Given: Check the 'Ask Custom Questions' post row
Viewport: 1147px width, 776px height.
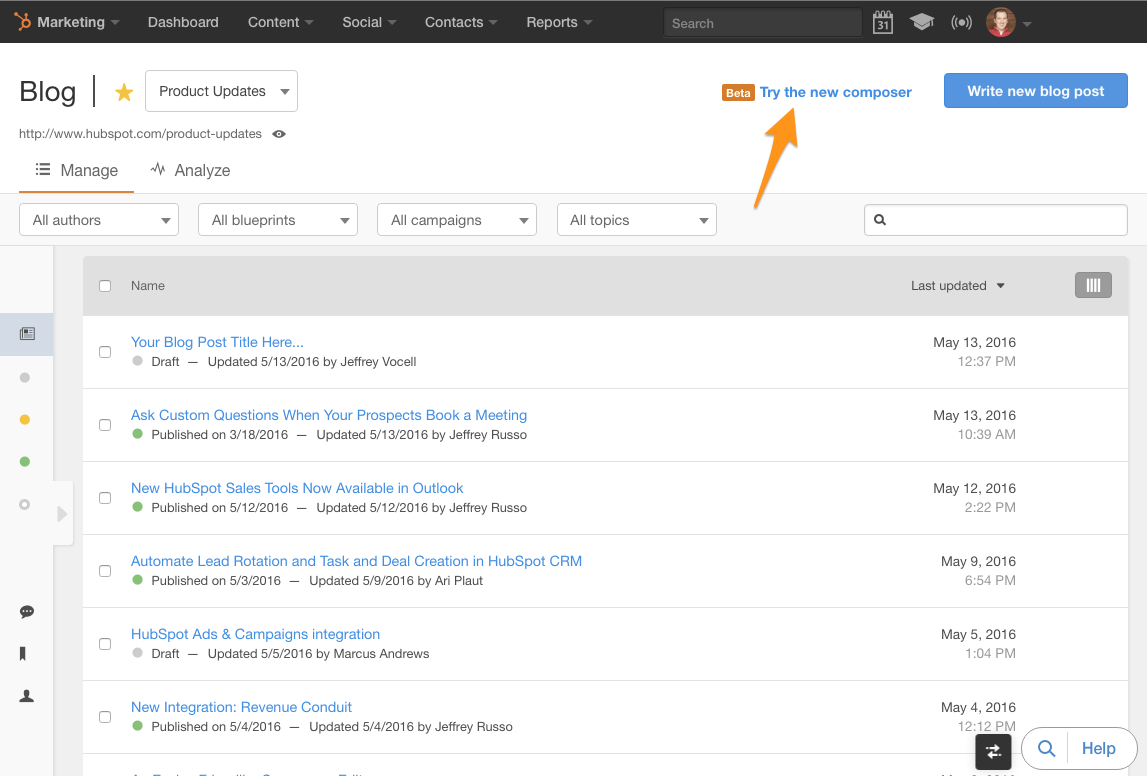Looking at the screenshot, I should click(105, 425).
